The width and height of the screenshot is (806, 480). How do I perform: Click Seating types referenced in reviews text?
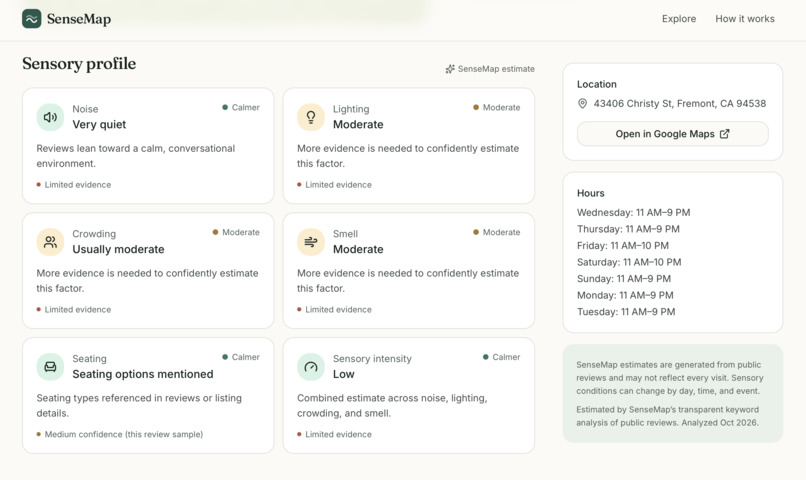coord(139,405)
